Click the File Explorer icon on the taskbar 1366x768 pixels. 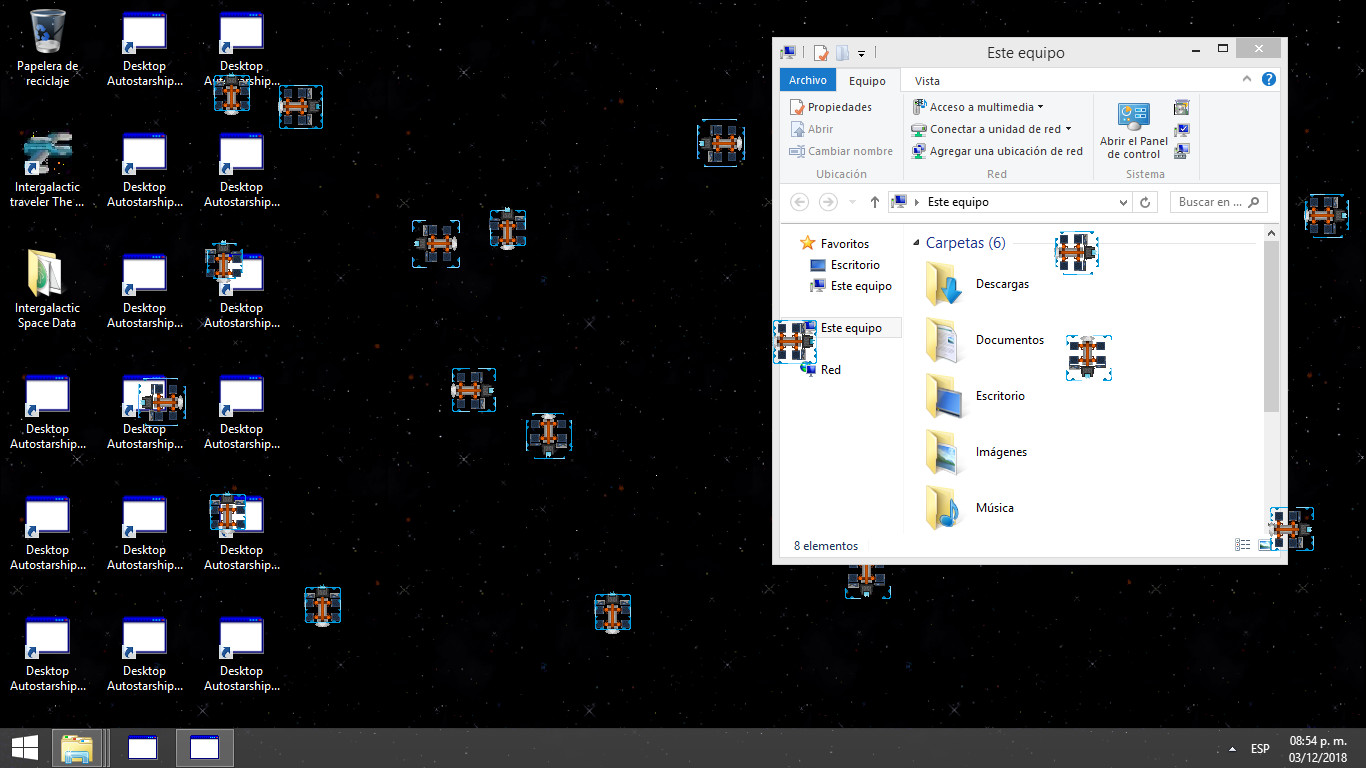pyautogui.click(x=79, y=747)
